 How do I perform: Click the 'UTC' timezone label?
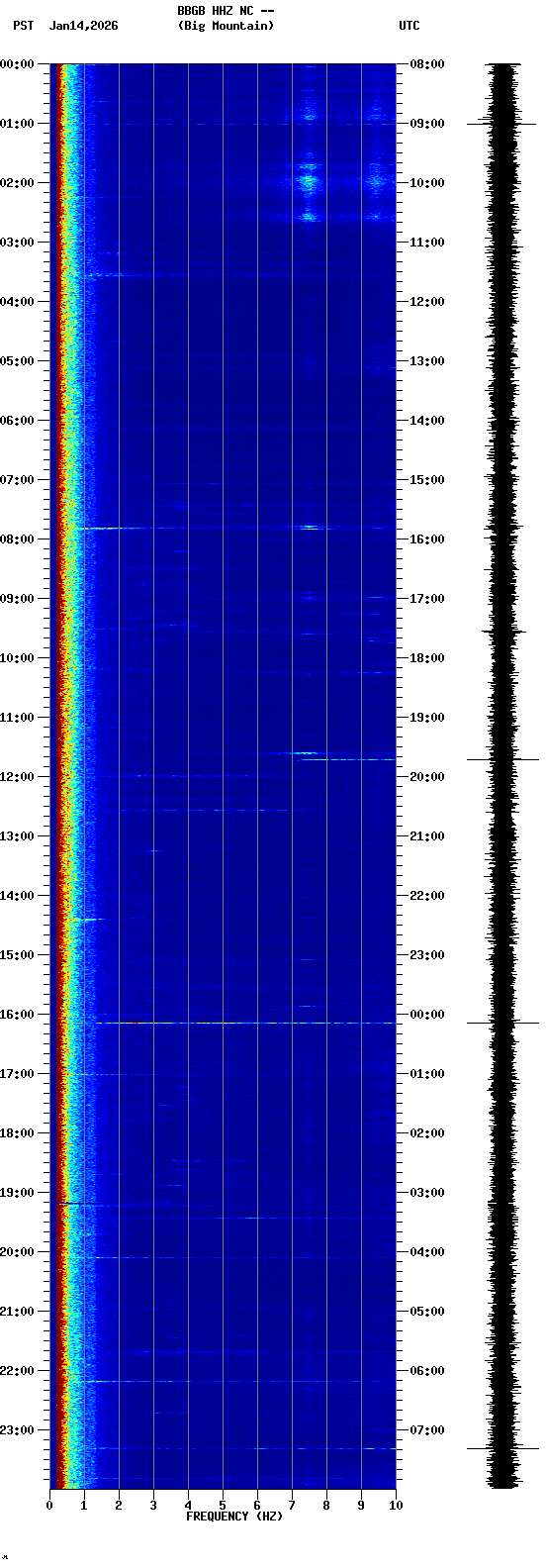(409, 26)
